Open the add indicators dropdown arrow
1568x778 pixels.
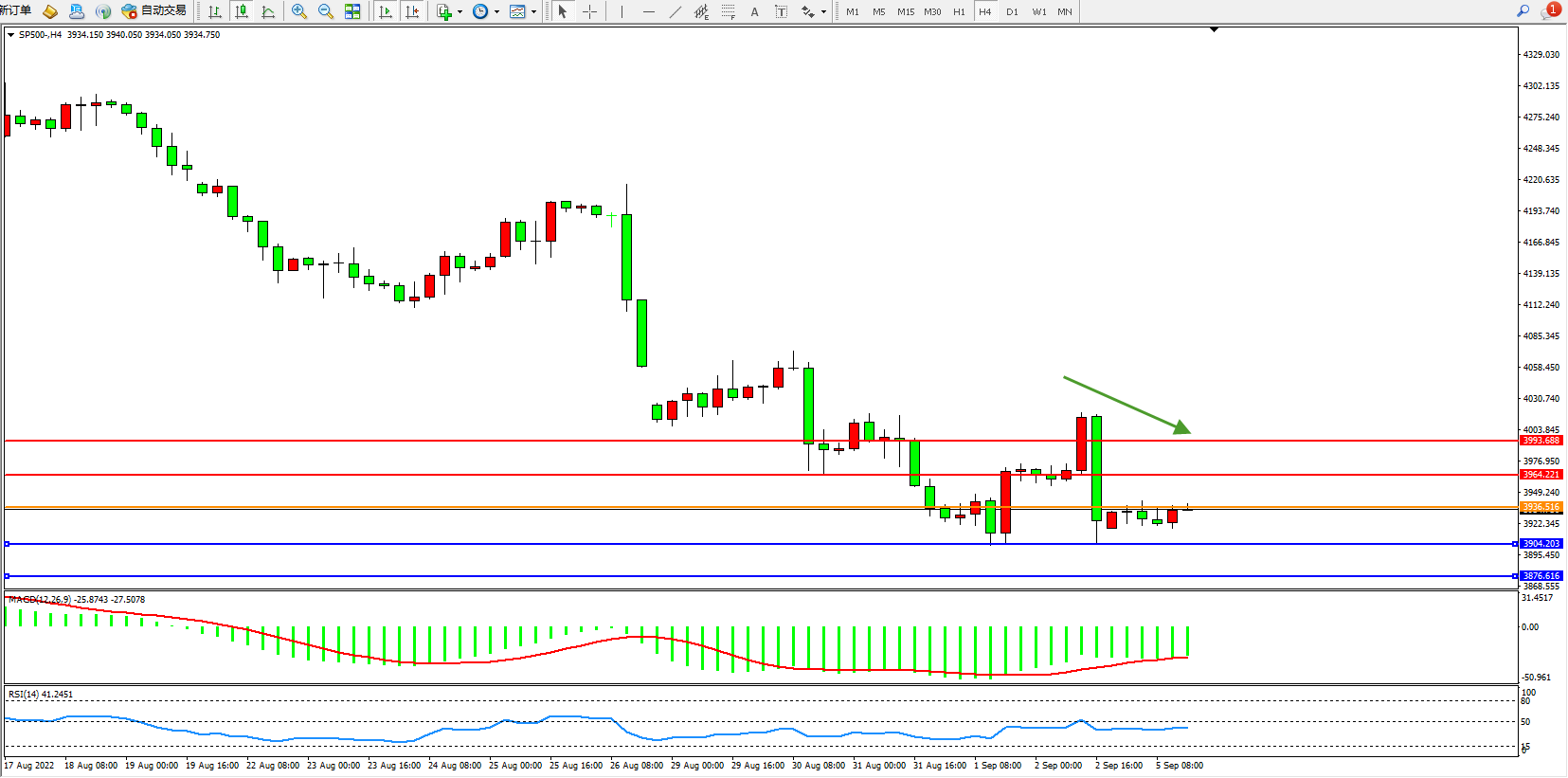coord(460,12)
